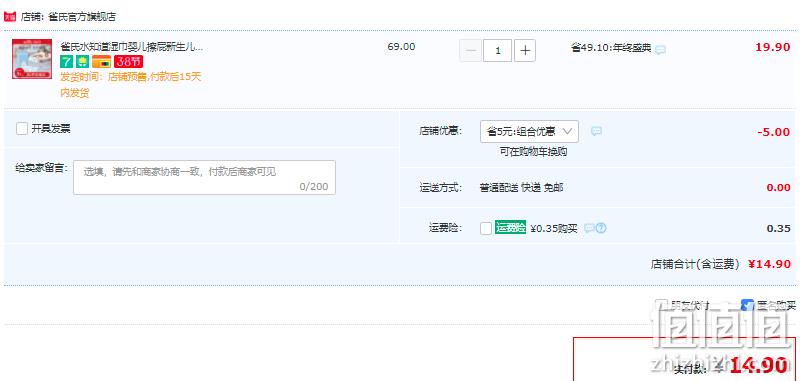Image resolution: width=800 pixels, height=381 pixels.
Task: Click the red item price 19.90
Action: [772, 47]
